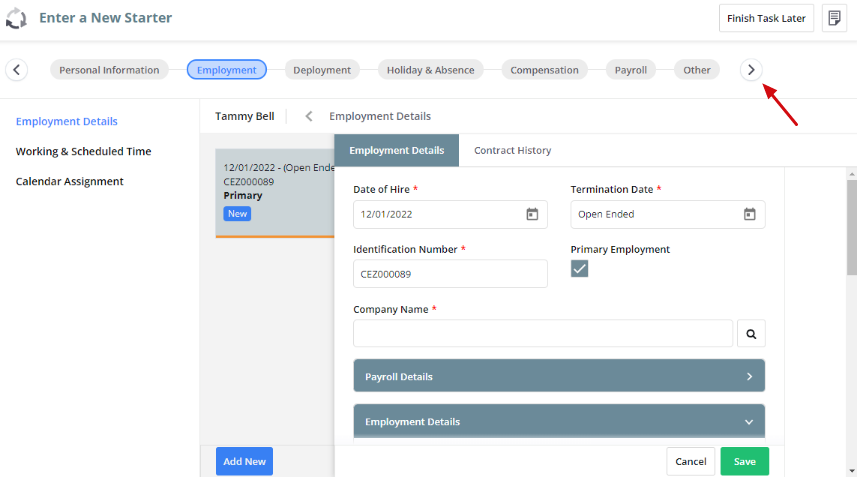Click the Add New button
The width and height of the screenshot is (857, 477).
(244, 461)
